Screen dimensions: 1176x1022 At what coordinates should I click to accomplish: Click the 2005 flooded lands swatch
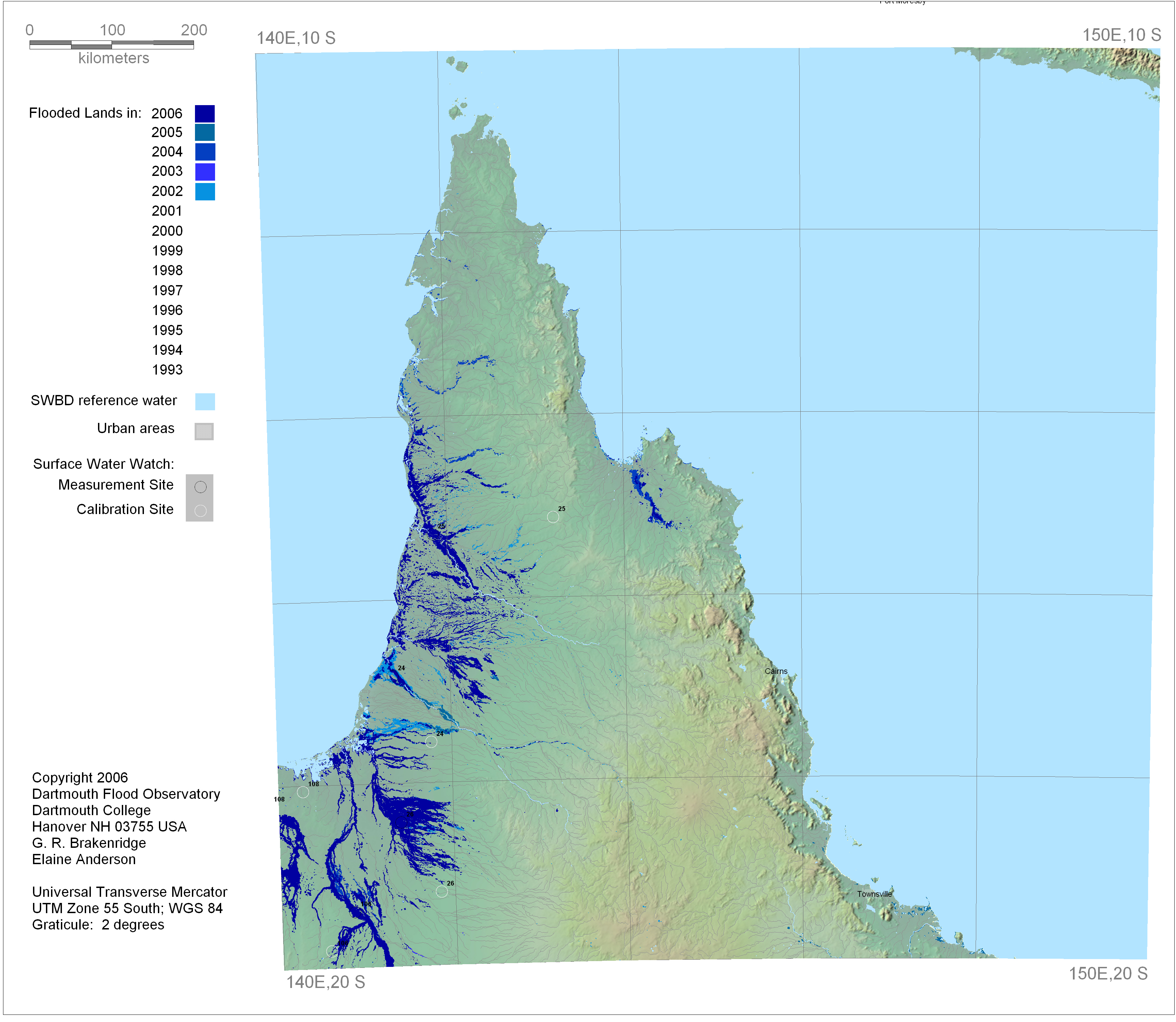(205, 132)
